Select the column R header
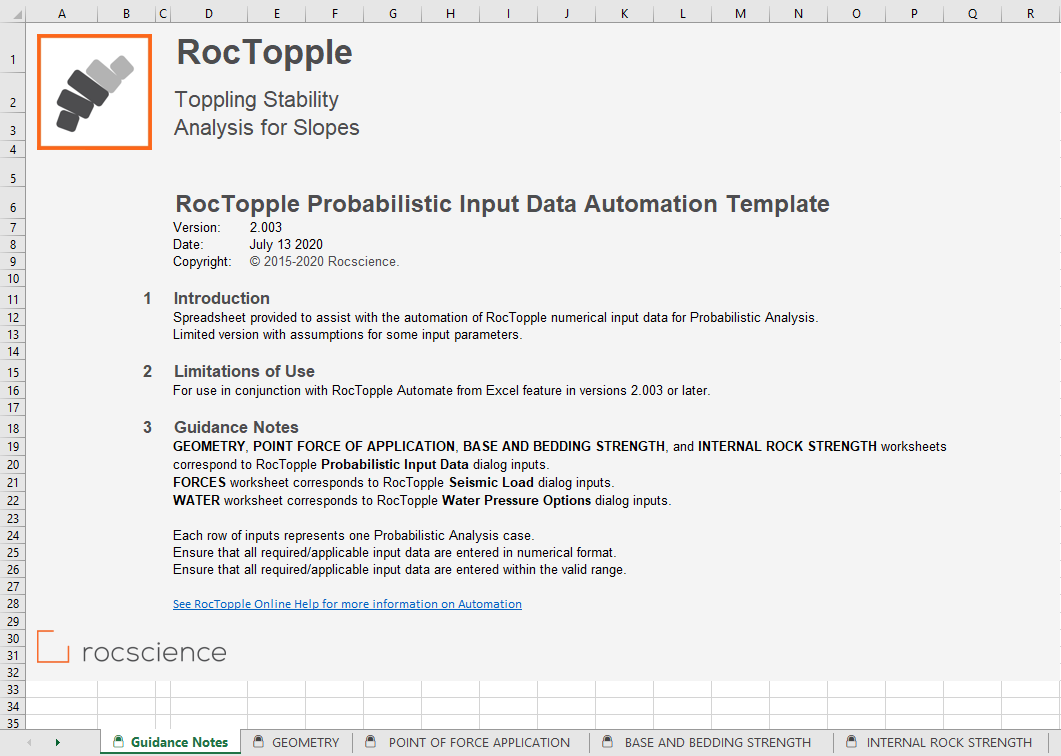The image size is (1061, 756). pyautogui.click(x=1030, y=13)
